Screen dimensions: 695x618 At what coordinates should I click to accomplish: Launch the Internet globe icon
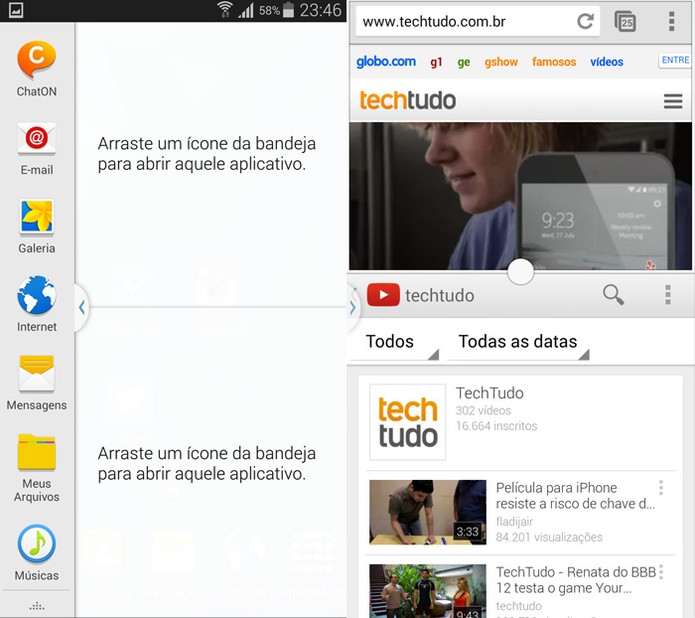(36, 294)
